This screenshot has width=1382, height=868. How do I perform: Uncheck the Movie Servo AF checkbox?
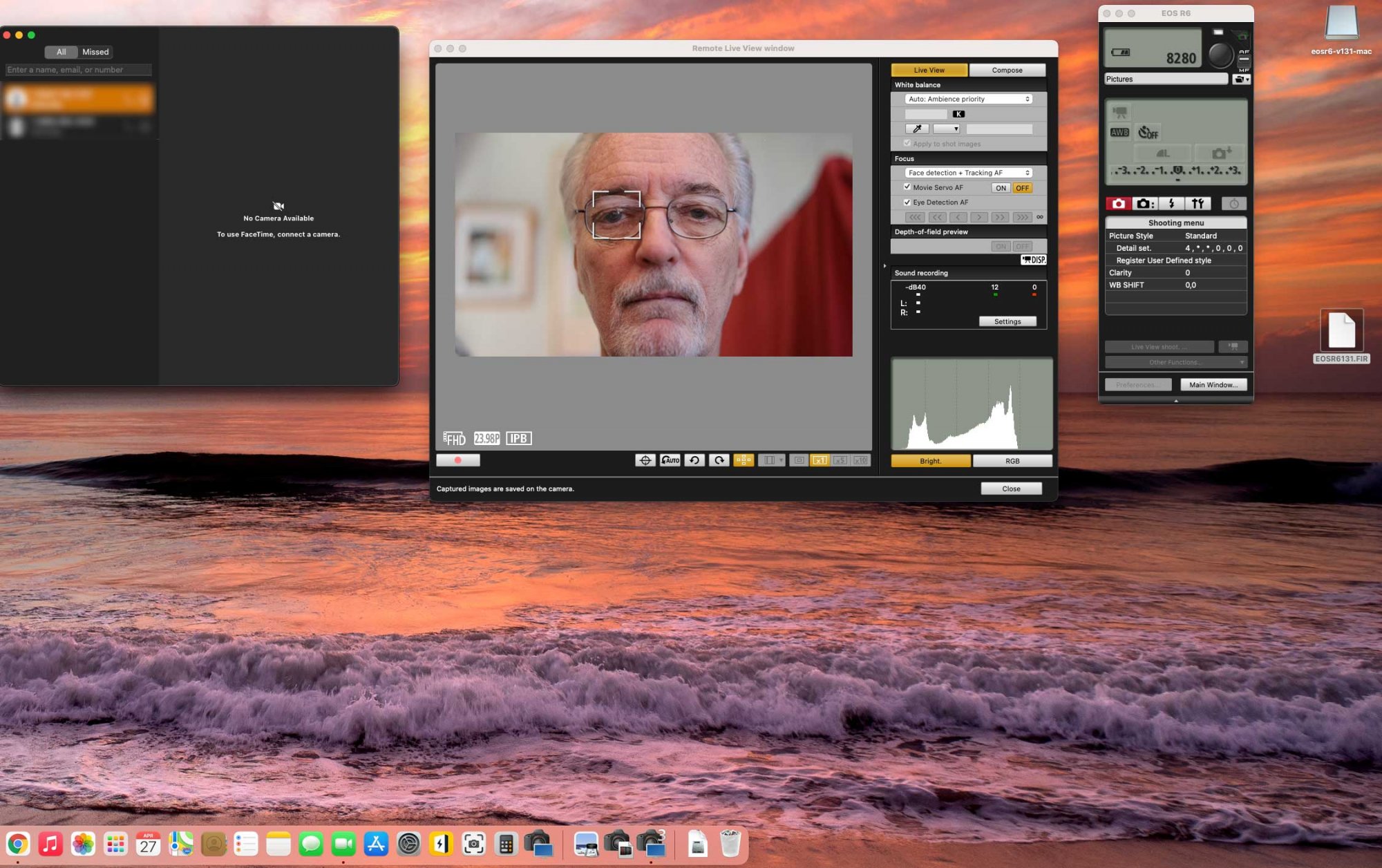[907, 187]
